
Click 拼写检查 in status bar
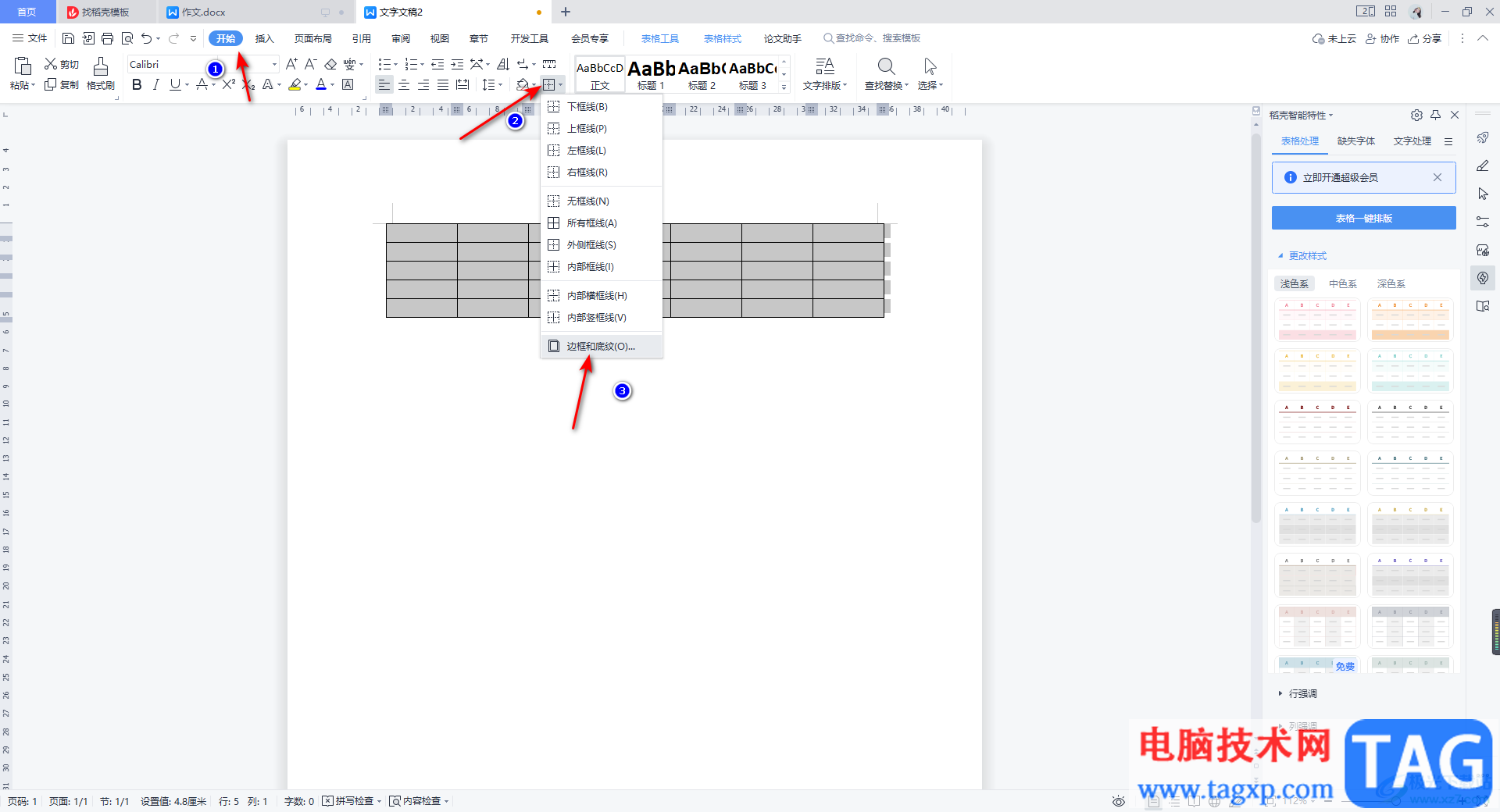click(352, 801)
